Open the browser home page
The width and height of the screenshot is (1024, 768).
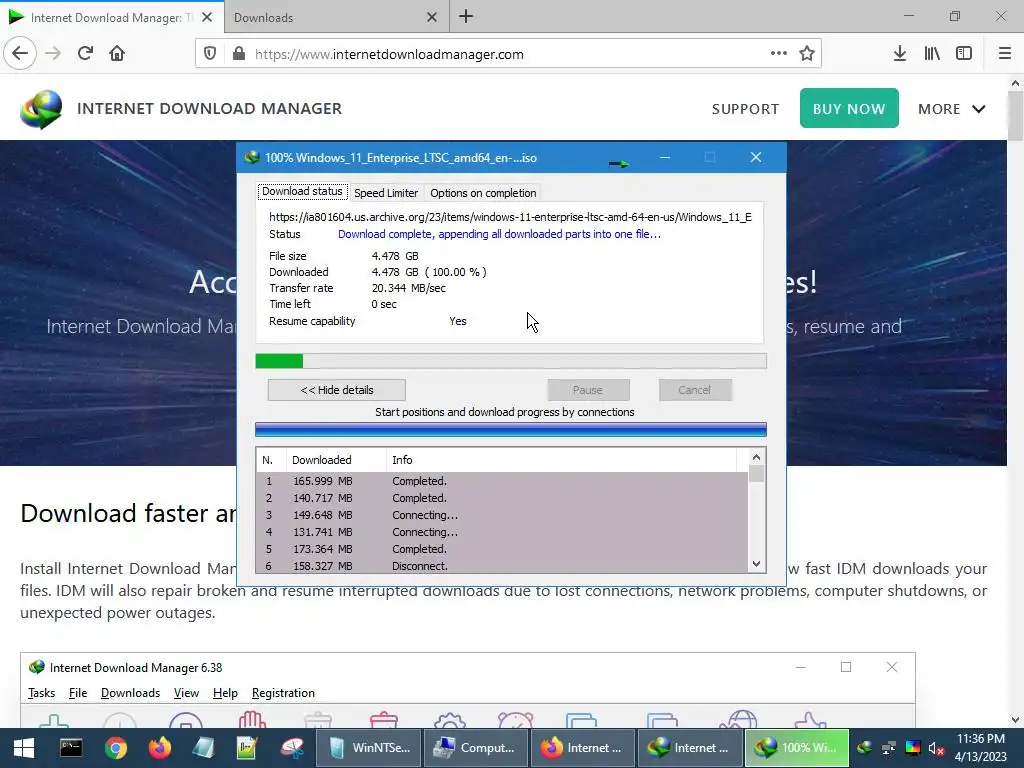(x=117, y=54)
